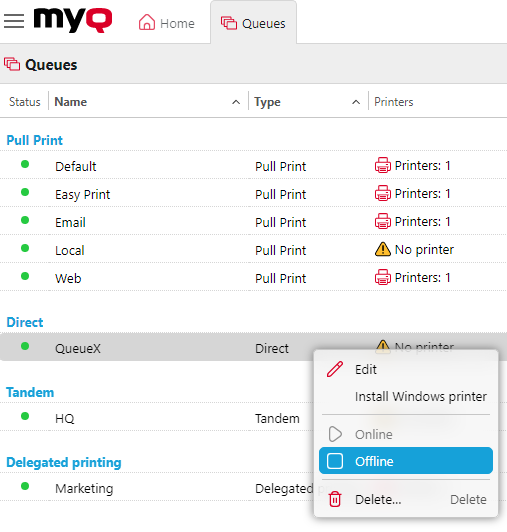
Task: Open the hamburger main menu
Action: [14, 21]
